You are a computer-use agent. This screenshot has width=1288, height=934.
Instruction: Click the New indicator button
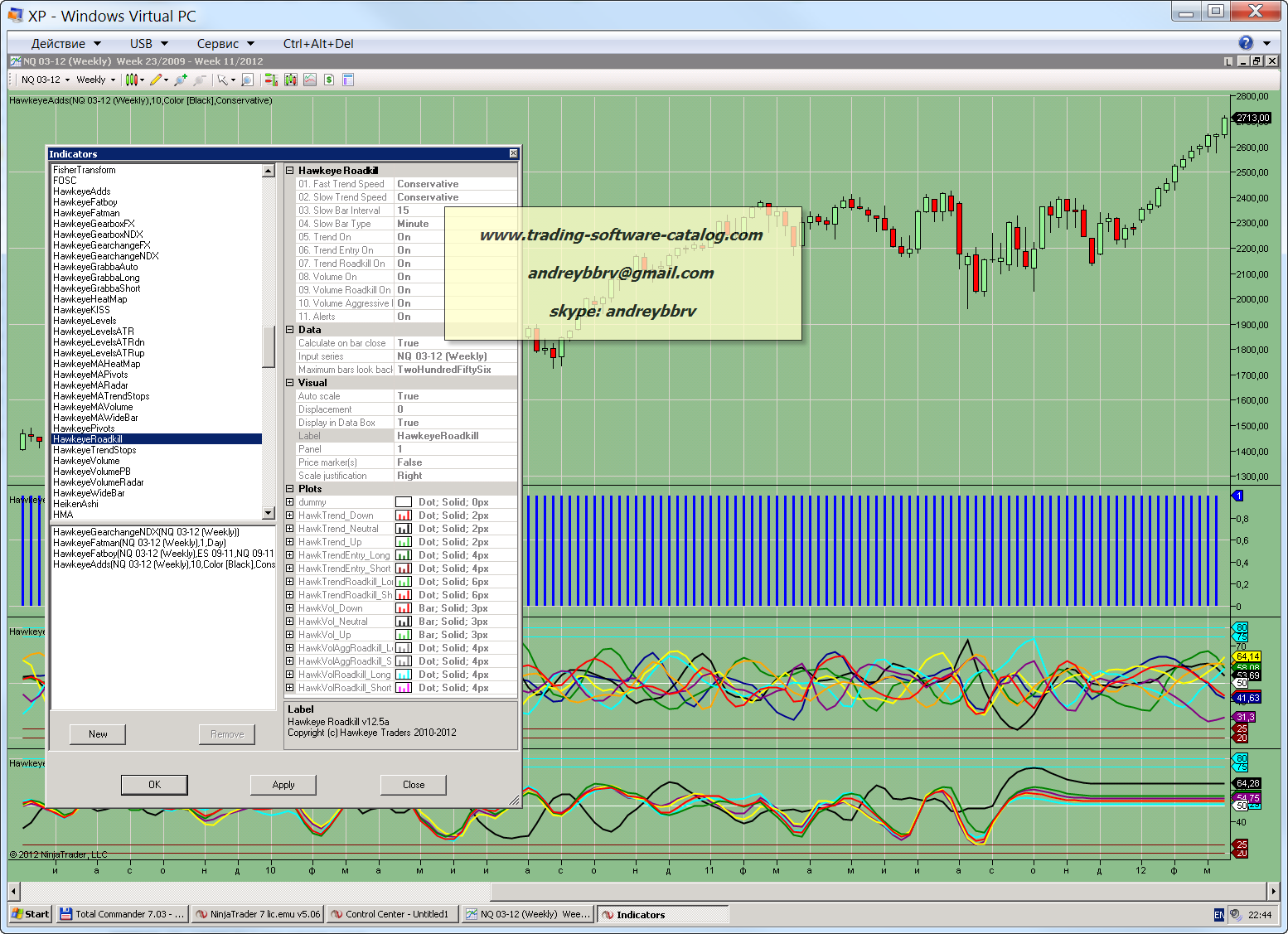[98, 734]
